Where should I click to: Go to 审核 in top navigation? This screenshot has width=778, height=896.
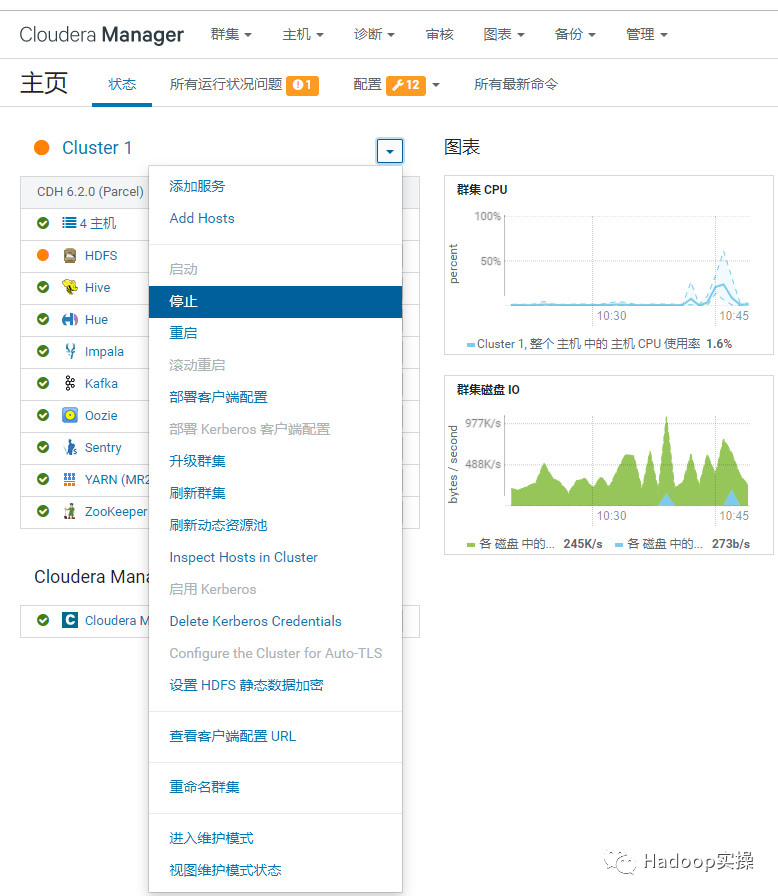[x=439, y=35]
